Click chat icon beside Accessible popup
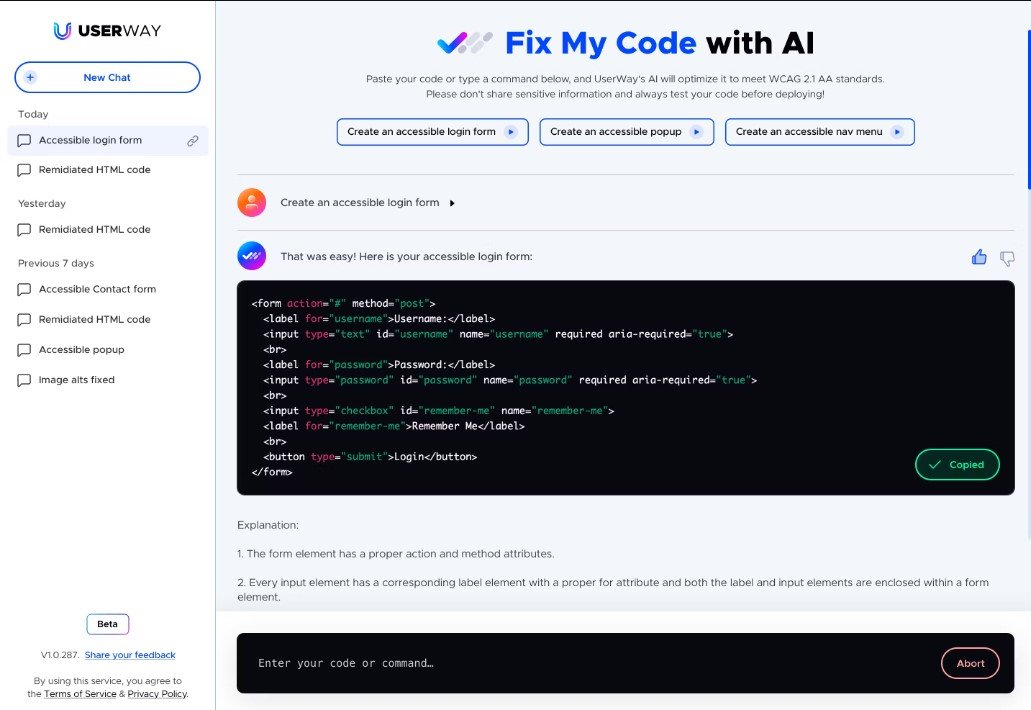 (x=24, y=350)
